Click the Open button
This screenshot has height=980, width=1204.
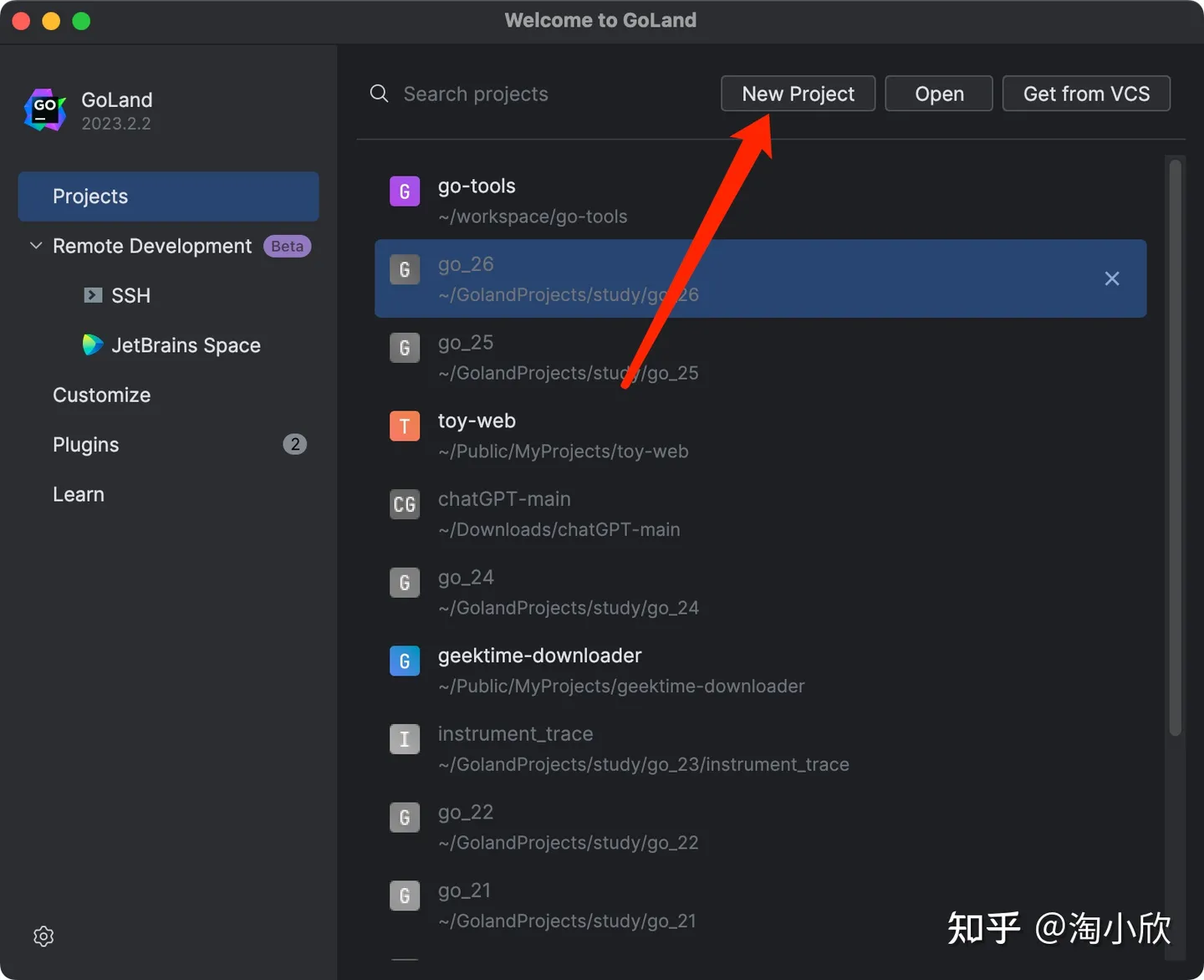click(x=938, y=94)
